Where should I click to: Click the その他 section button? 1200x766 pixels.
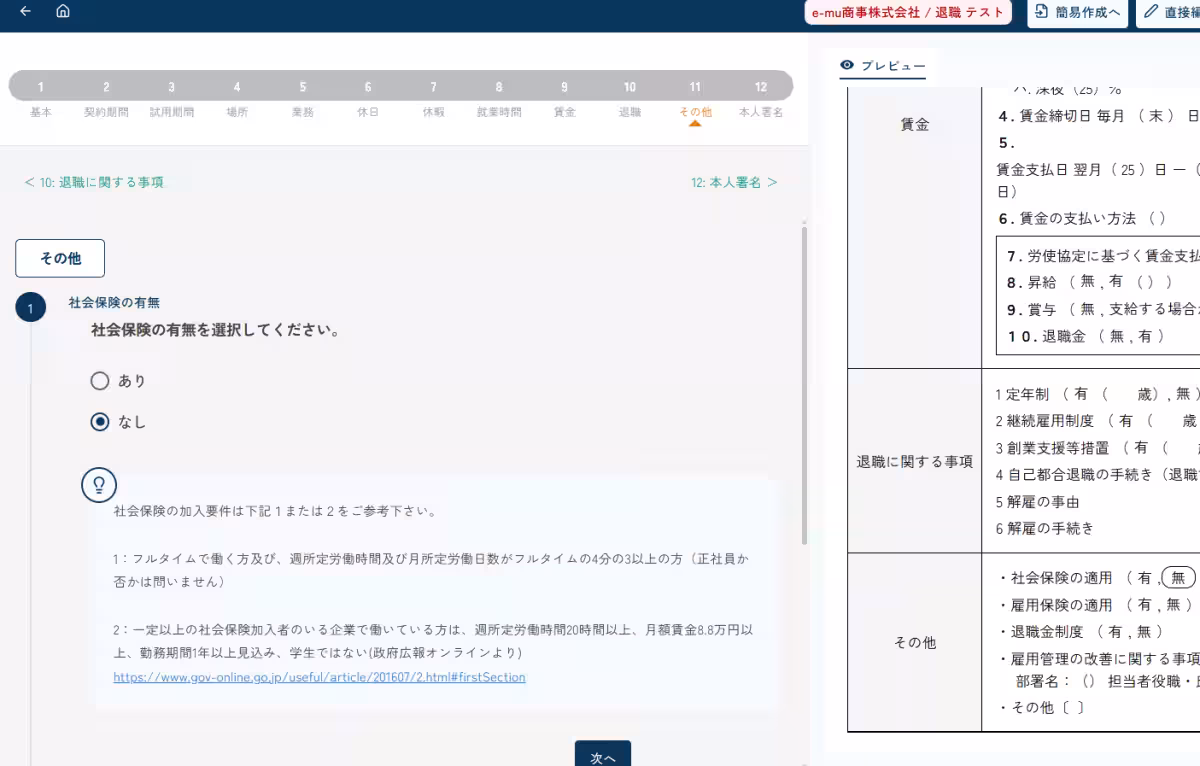60,258
